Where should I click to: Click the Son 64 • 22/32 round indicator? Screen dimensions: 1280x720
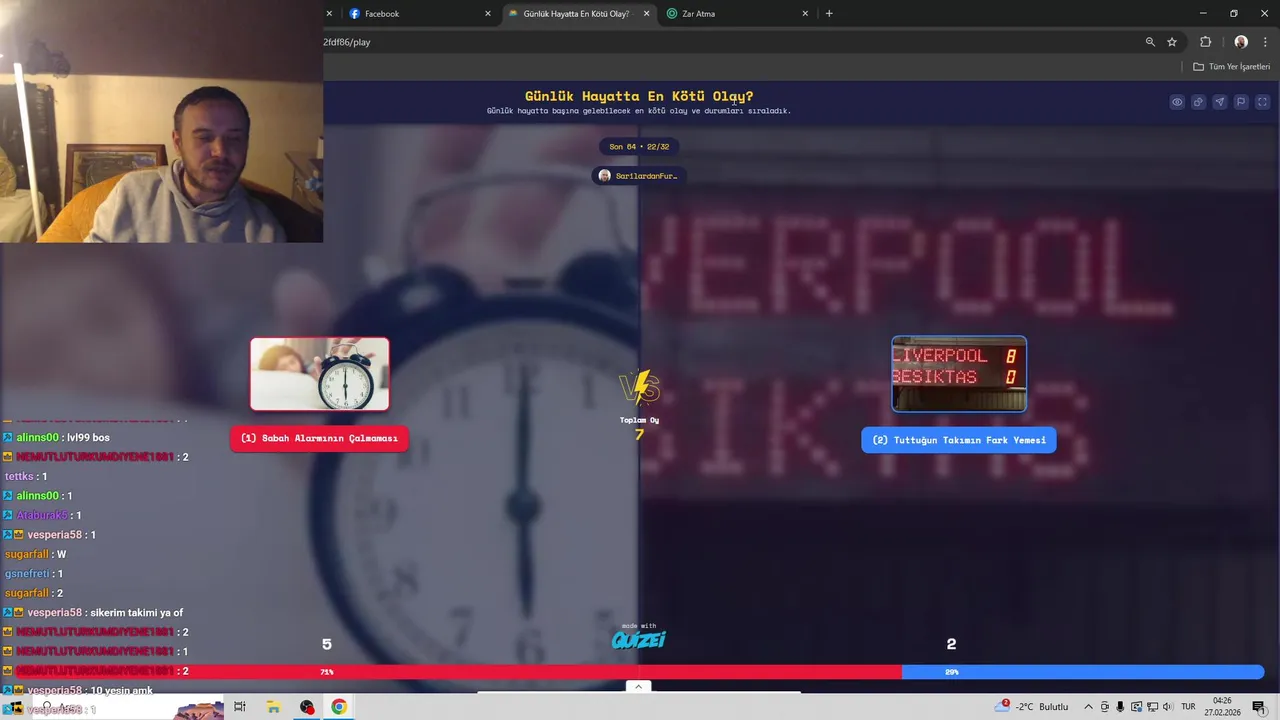639,147
